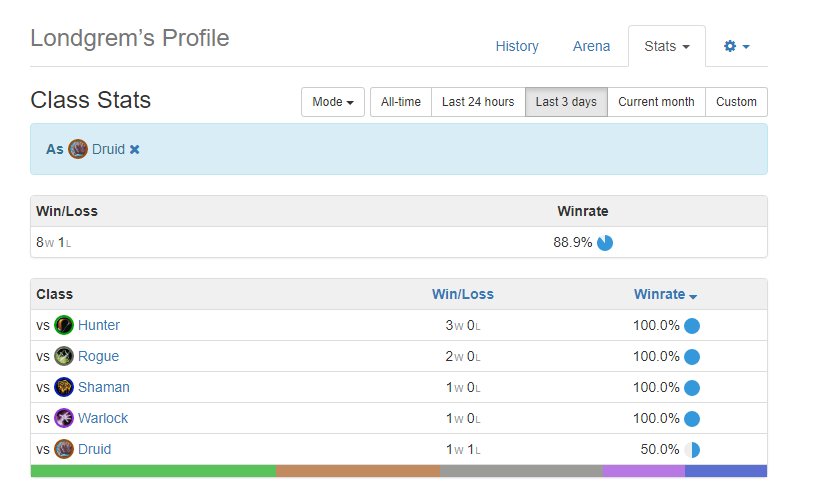
Task: Select the Last 3 days range
Action: pyautogui.click(x=566, y=102)
